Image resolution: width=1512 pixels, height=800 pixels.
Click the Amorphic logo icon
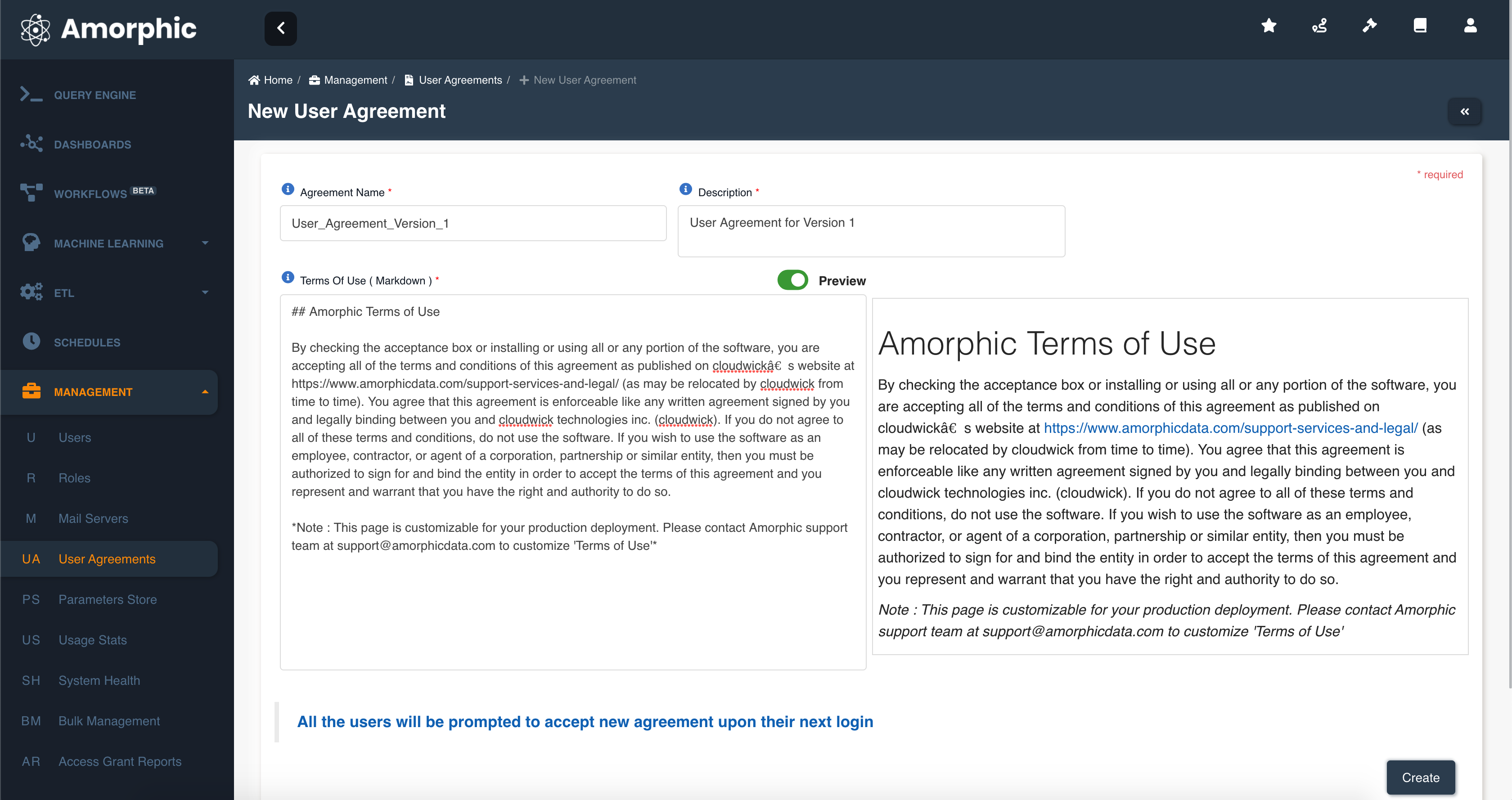click(35, 29)
